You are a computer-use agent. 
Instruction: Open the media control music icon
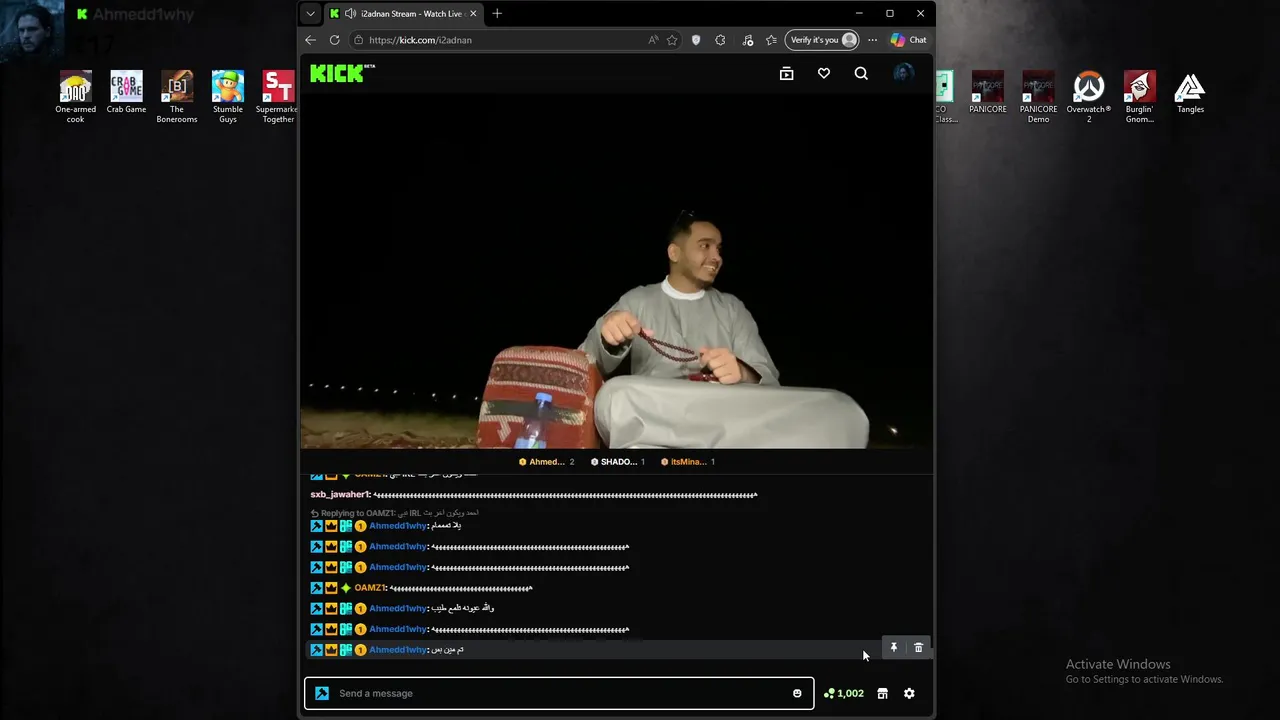click(748, 40)
